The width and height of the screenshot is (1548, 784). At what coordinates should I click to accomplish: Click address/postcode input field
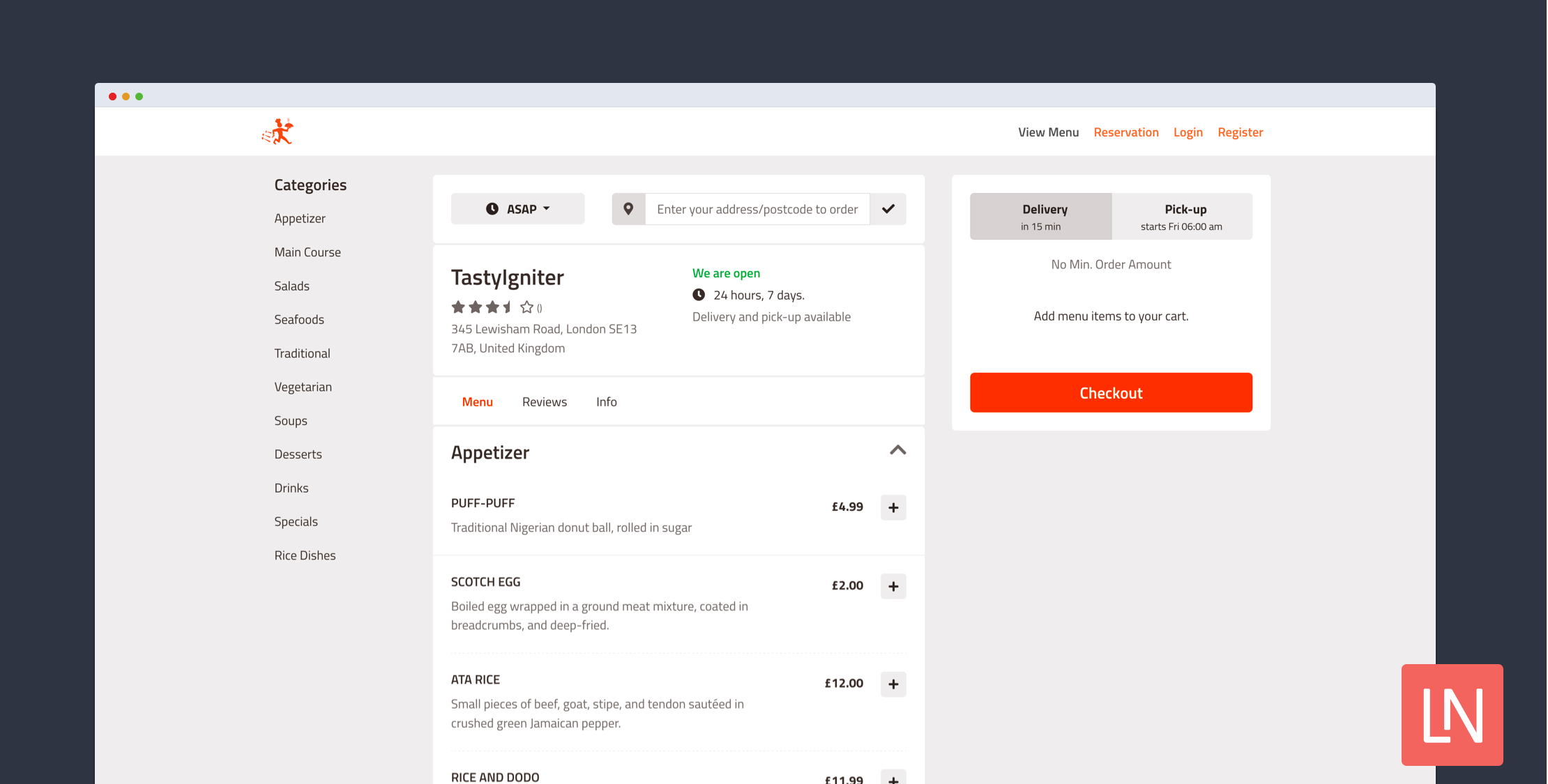[x=756, y=208]
